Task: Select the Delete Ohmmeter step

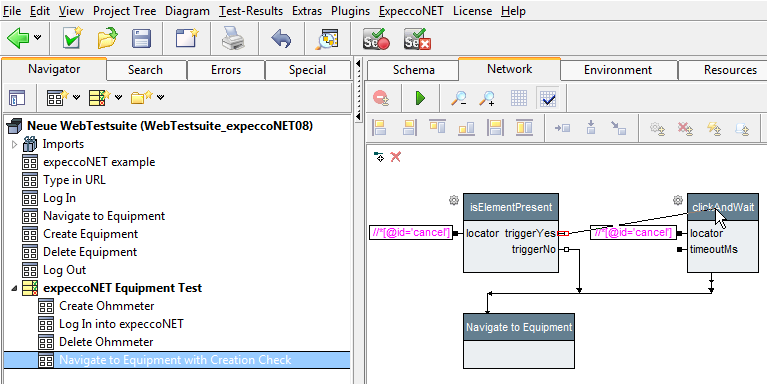Action: pos(106,342)
